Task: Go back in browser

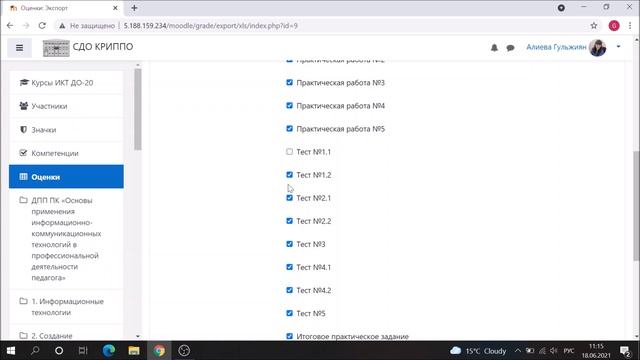Action: tap(10, 26)
